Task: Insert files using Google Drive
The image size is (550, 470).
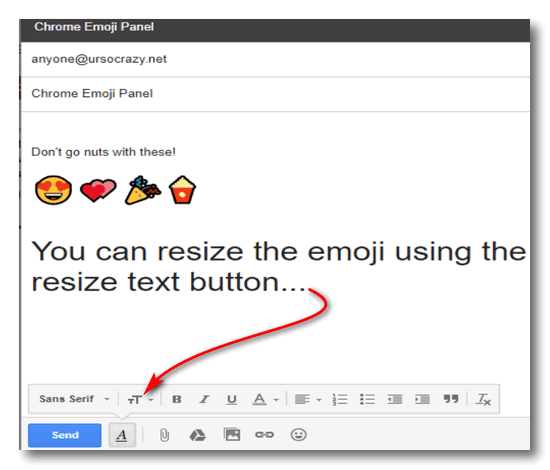Action: (197, 435)
